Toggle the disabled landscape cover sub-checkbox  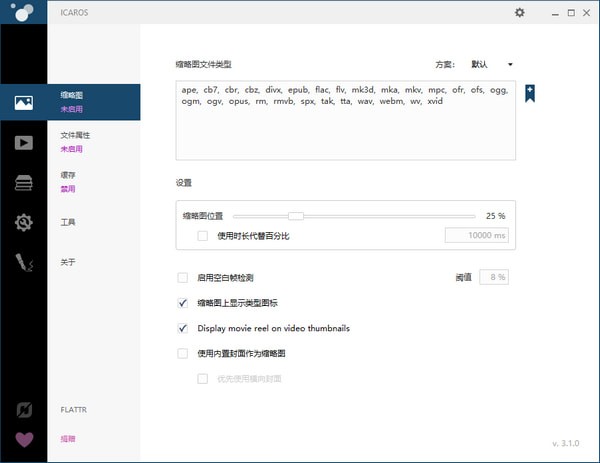pyautogui.click(x=202, y=379)
